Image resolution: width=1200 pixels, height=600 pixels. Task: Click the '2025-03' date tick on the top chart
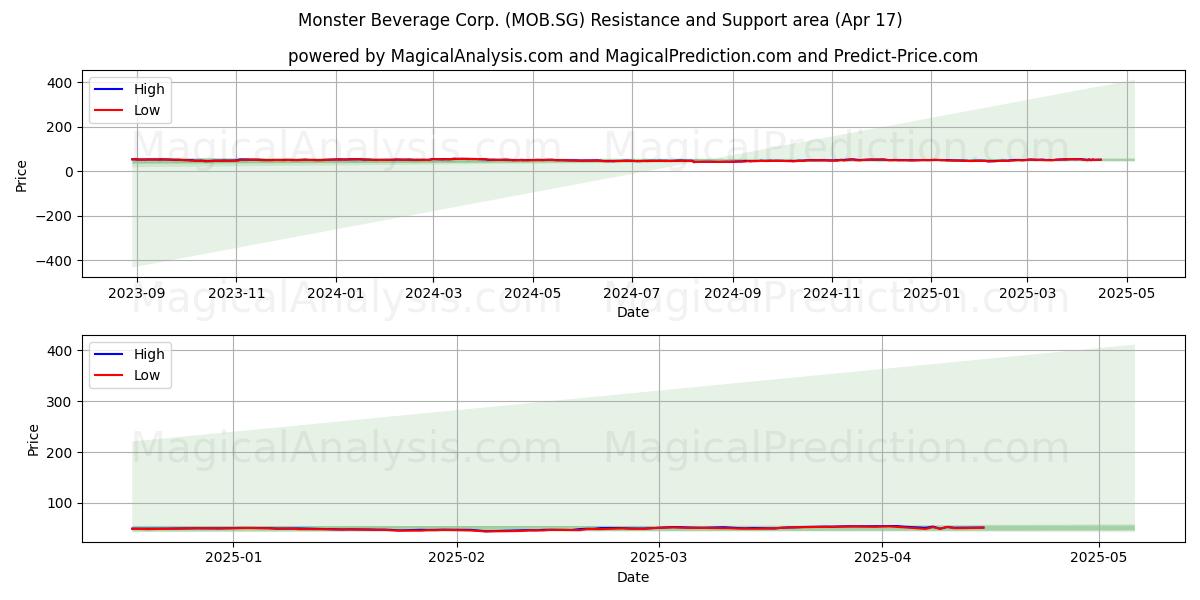[x=1026, y=294]
